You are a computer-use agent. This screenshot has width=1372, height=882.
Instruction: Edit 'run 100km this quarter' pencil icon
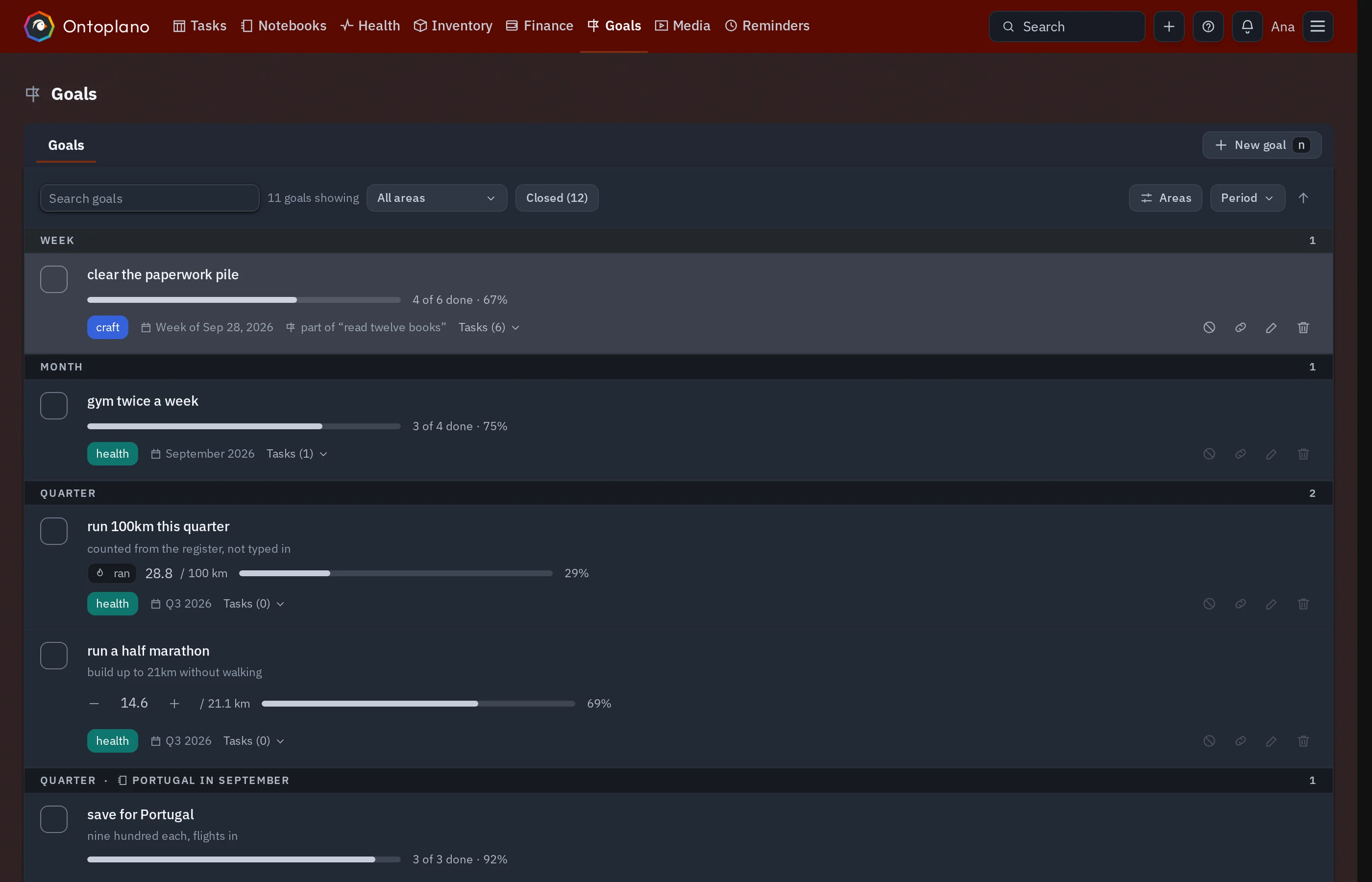point(1271,604)
